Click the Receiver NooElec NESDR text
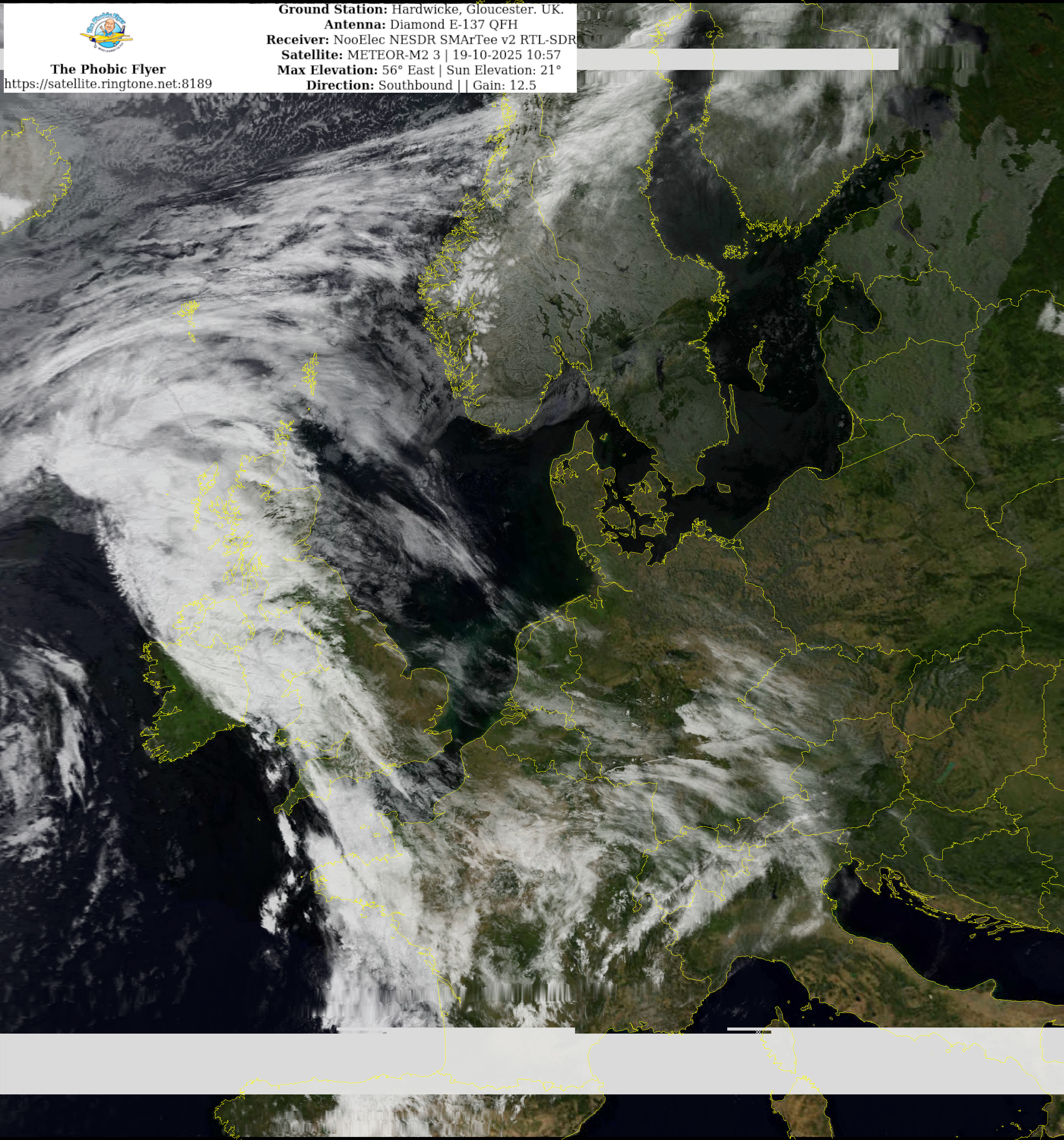Image resolution: width=1064 pixels, height=1140 pixels. coord(420,40)
